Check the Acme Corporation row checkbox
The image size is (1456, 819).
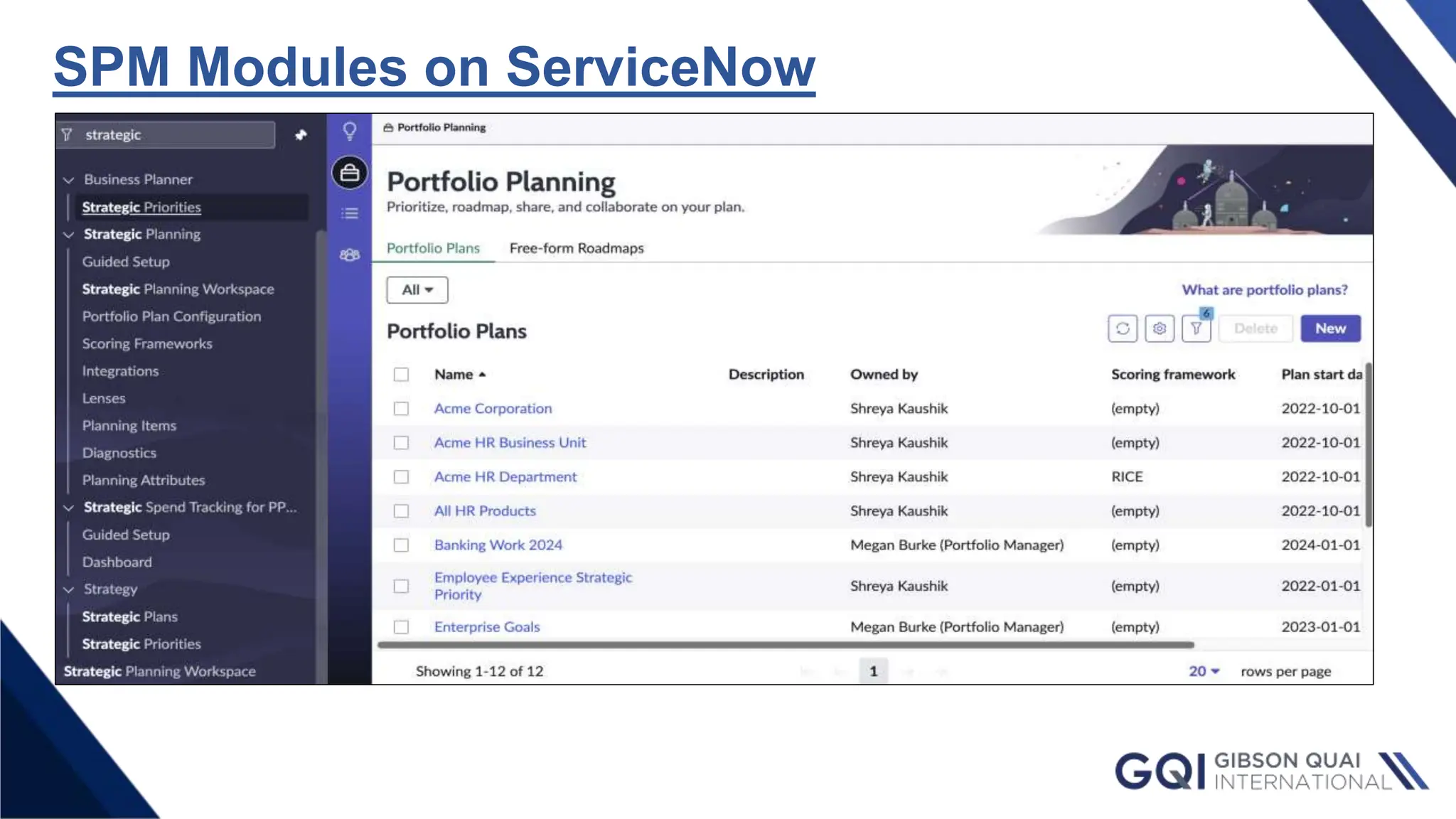[401, 409]
